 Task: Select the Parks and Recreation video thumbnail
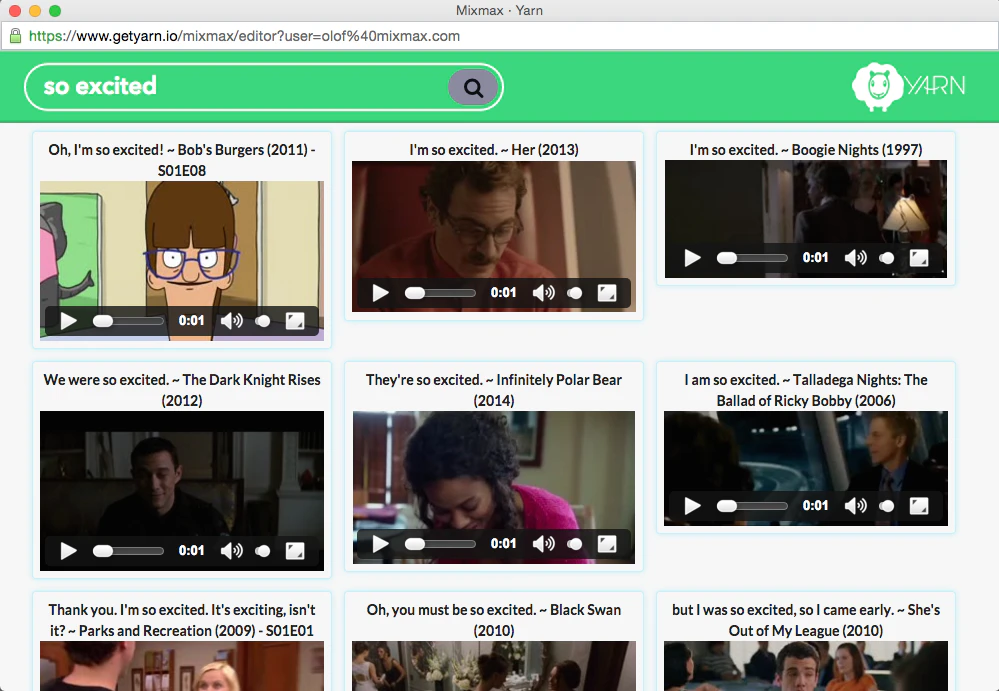(x=182, y=666)
